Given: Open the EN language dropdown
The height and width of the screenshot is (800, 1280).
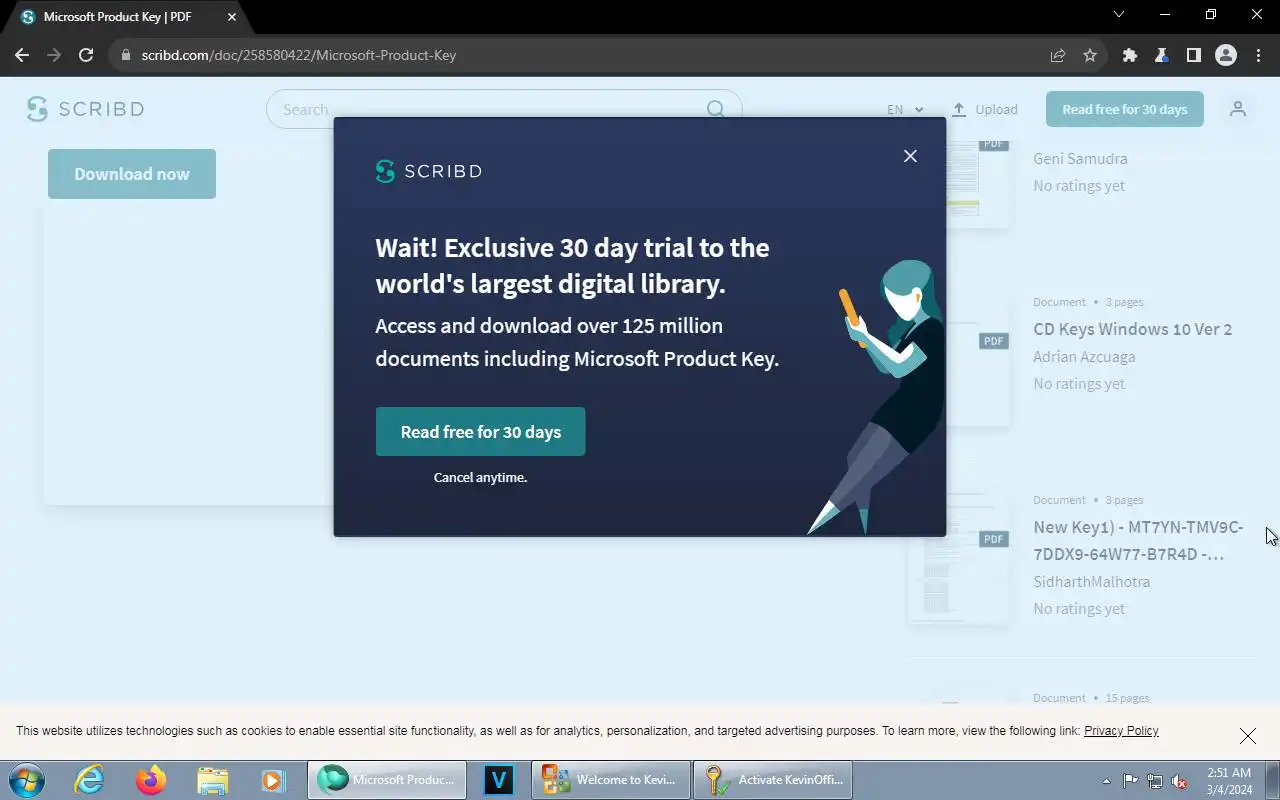Looking at the screenshot, I should click(x=905, y=110).
